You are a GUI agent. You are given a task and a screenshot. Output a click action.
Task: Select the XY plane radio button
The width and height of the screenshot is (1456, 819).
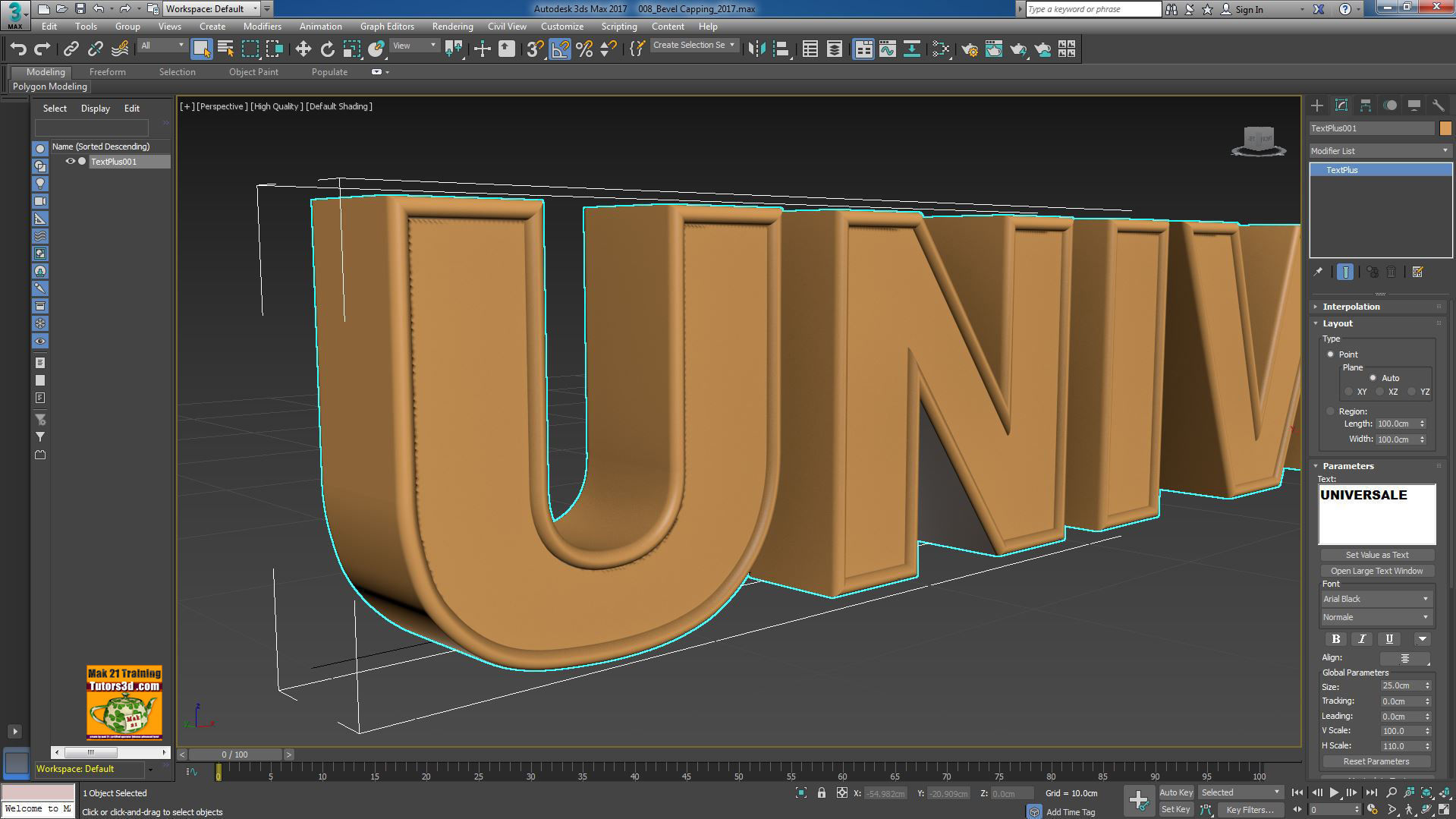coord(1348,392)
